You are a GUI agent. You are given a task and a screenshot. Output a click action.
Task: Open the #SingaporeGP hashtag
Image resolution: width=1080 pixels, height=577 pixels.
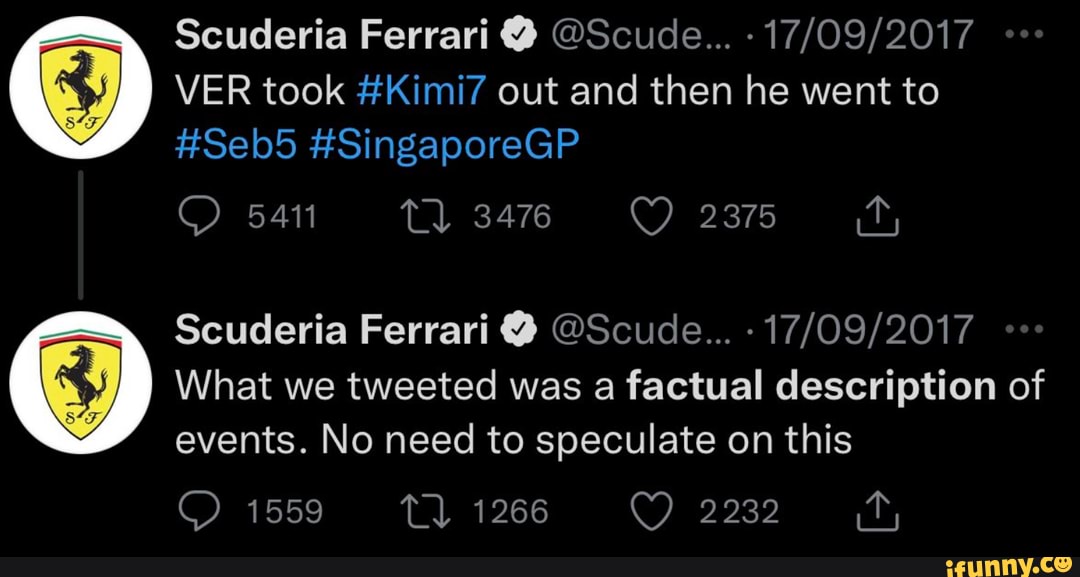coord(448,144)
